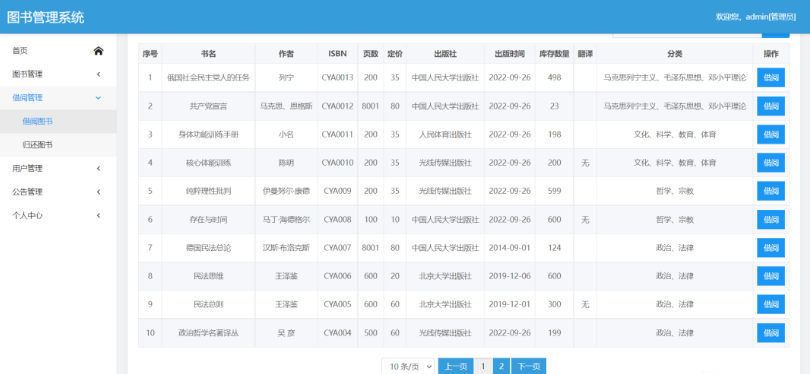Click author 汉斯·布洛克斯
This screenshot has width=810, height=374.
286,248
